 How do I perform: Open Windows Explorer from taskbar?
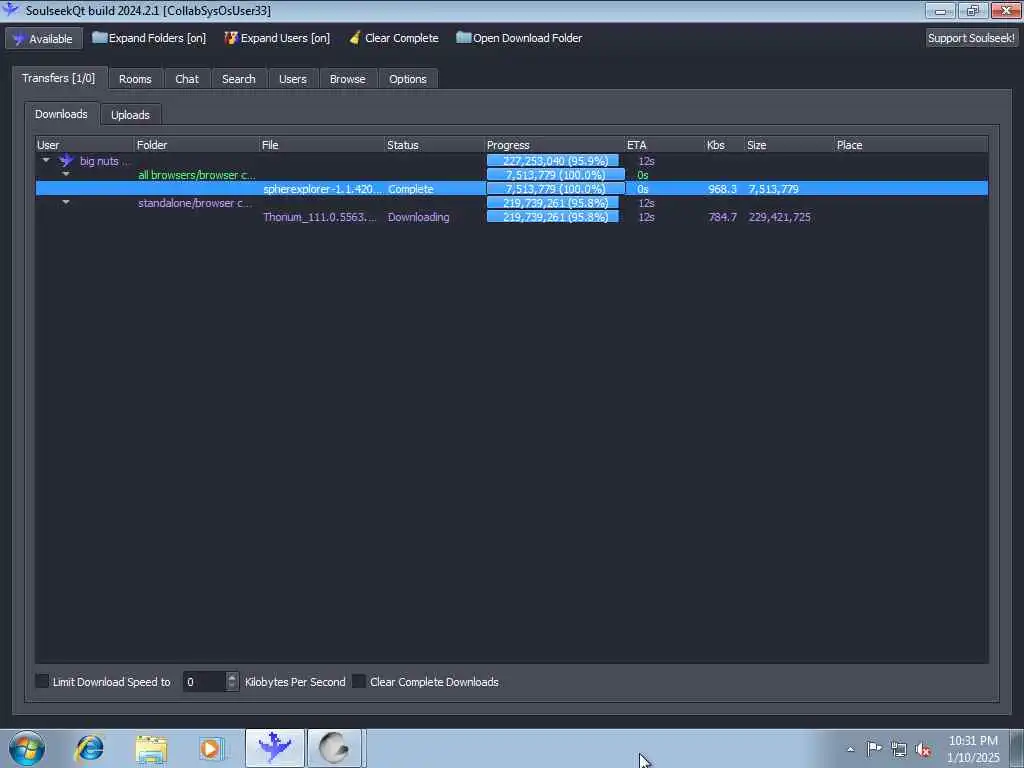tap(152, 748)
